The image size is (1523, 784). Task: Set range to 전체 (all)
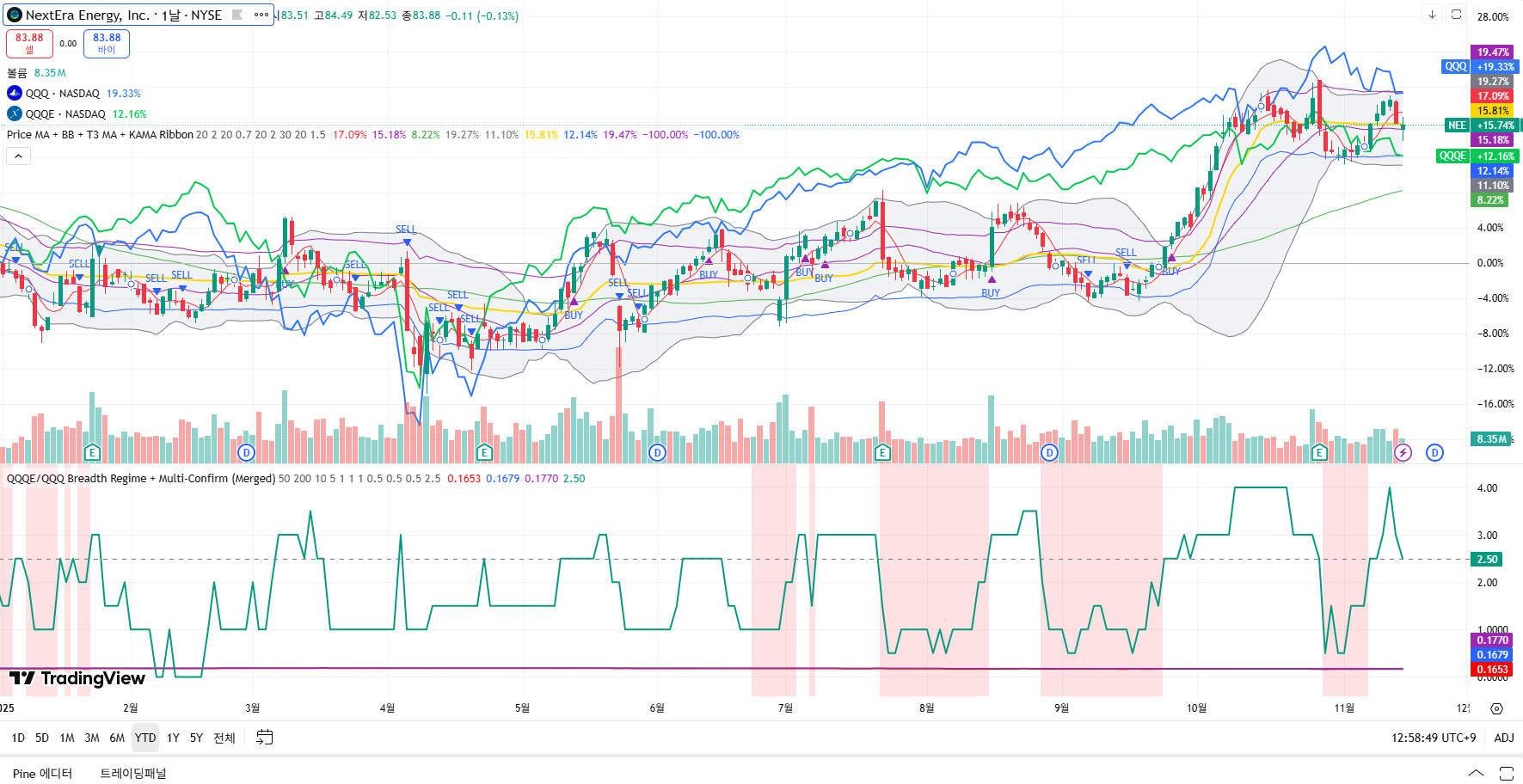(x=224, y=738)
